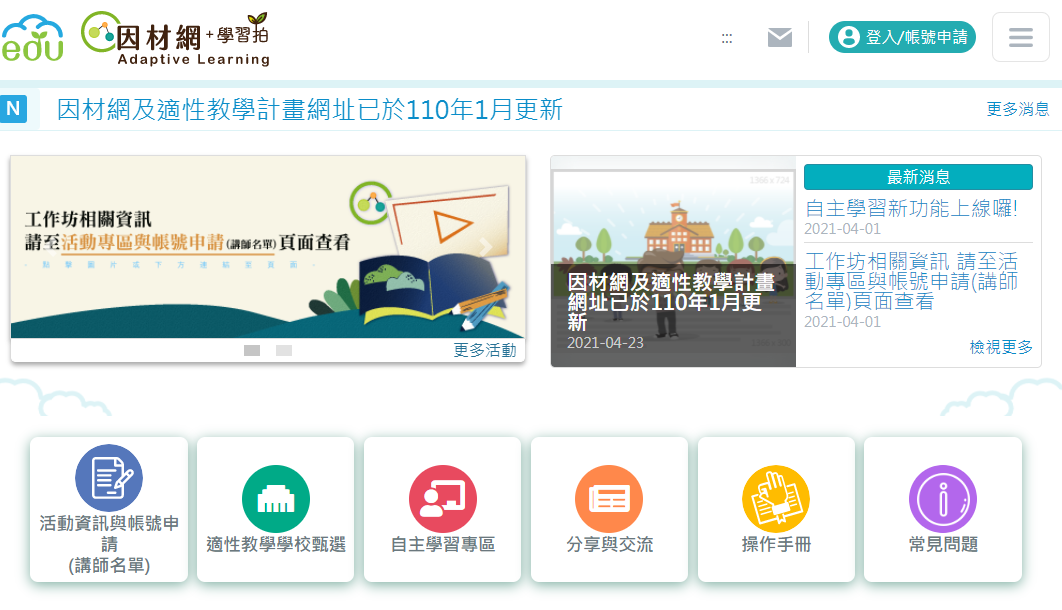Click the edu cloud logo
The width and height of the screenshot is (1062, 610).
coord(33,39)
